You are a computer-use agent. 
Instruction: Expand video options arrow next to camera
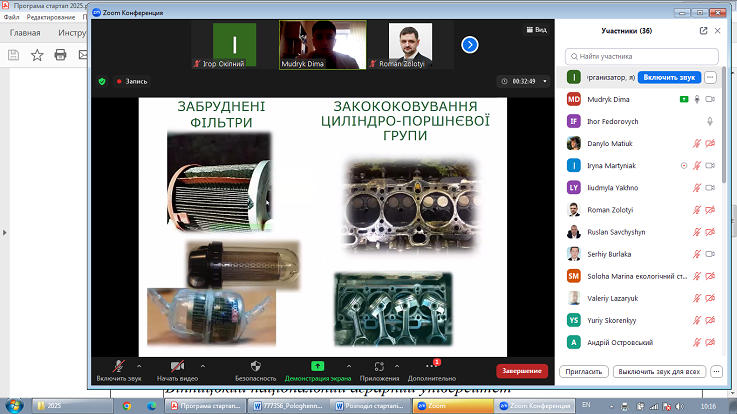click(202, 366)
